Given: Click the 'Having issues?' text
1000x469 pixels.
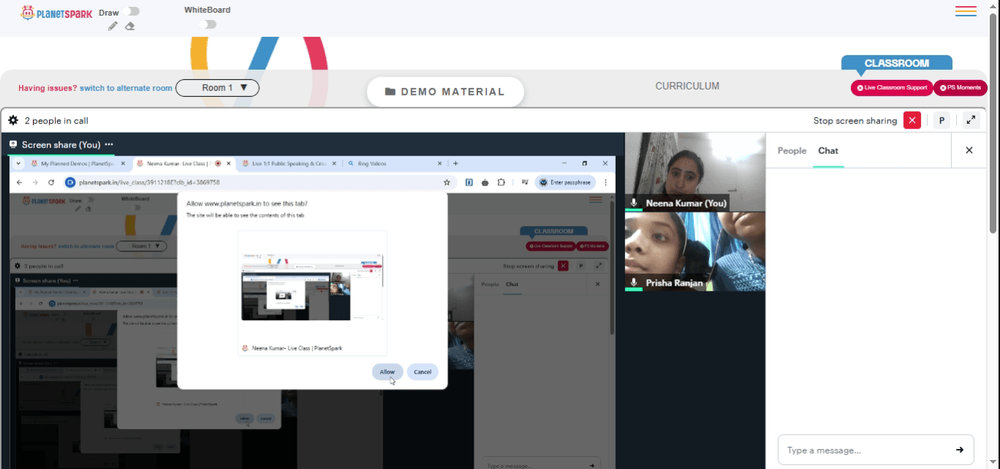Looking at the screenshot, I should (x=48, y=88).
